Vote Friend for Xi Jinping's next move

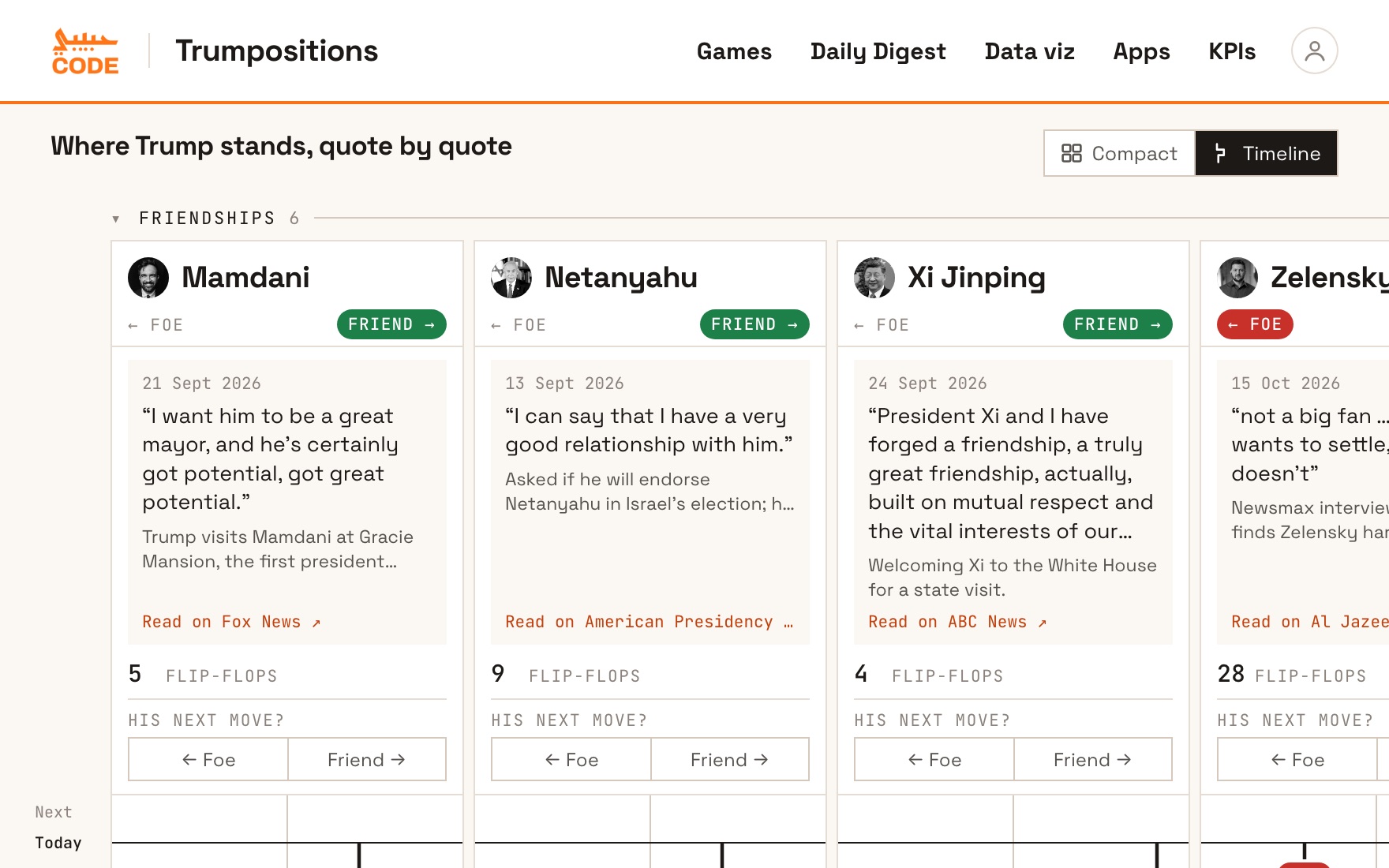[x=1093, y=759]
